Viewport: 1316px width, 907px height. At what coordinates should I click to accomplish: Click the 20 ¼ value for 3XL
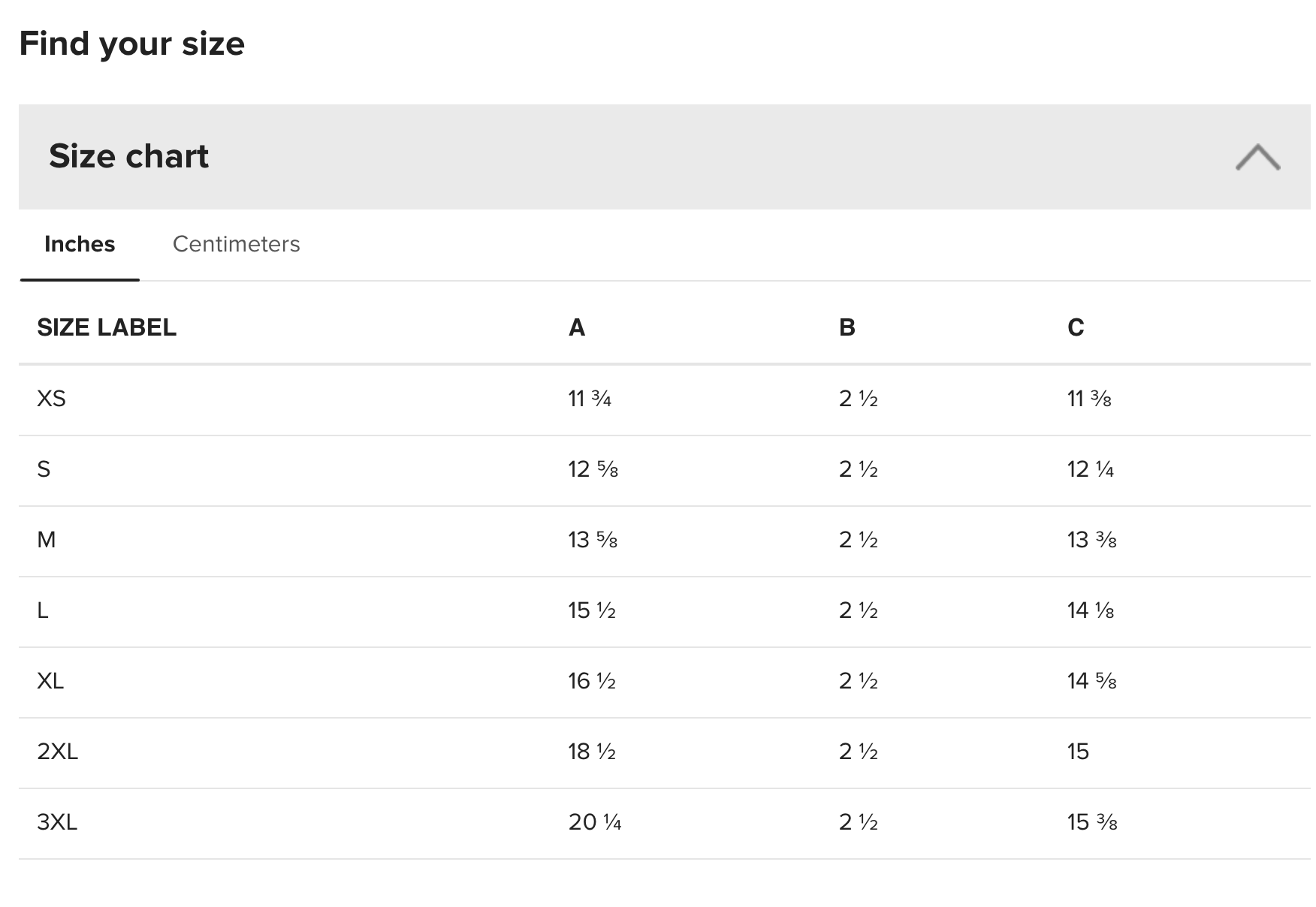point(595,822)
